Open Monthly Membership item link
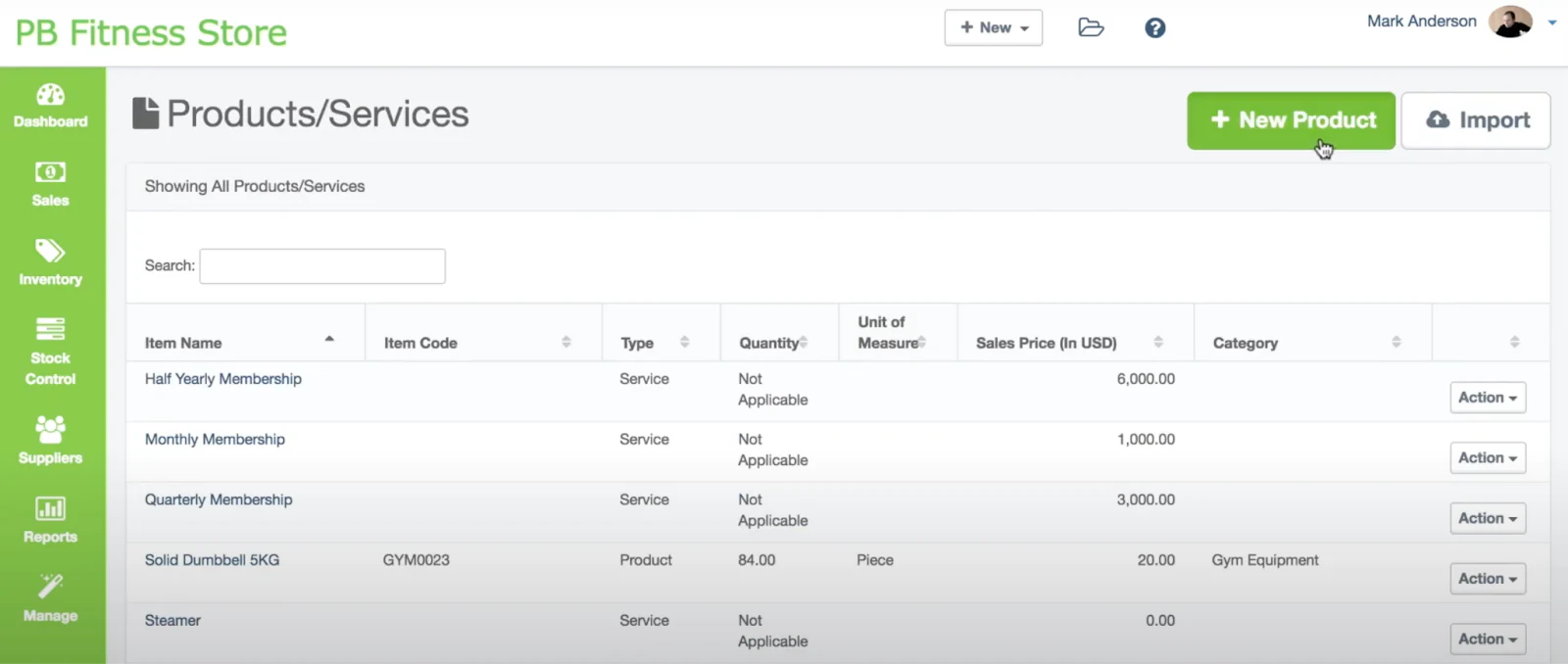The image size is (1568, 664). pyautogui.click(x=215, y=440)
